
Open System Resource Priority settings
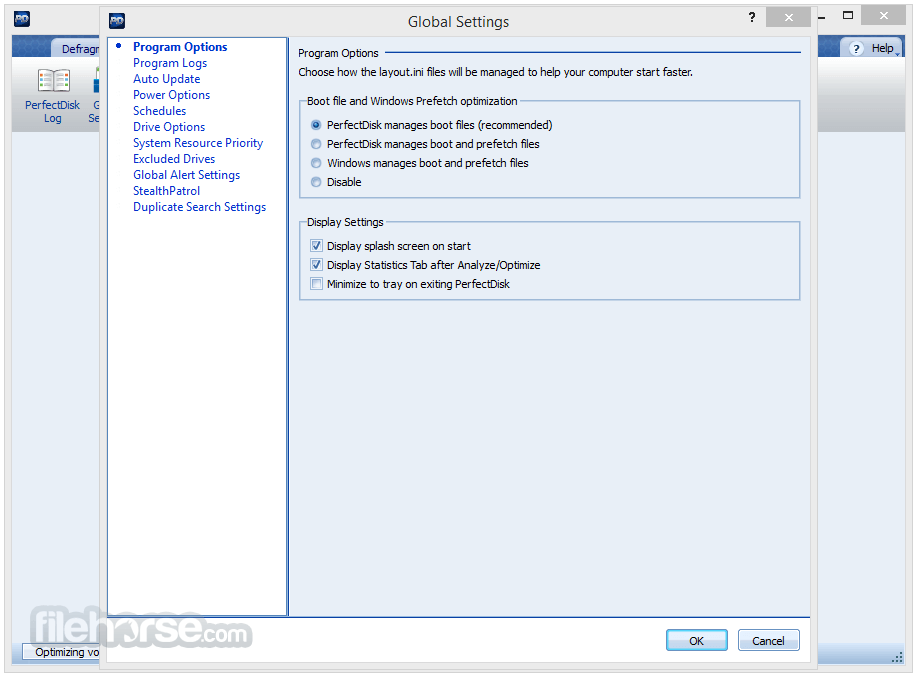click(x=198, y=143)
